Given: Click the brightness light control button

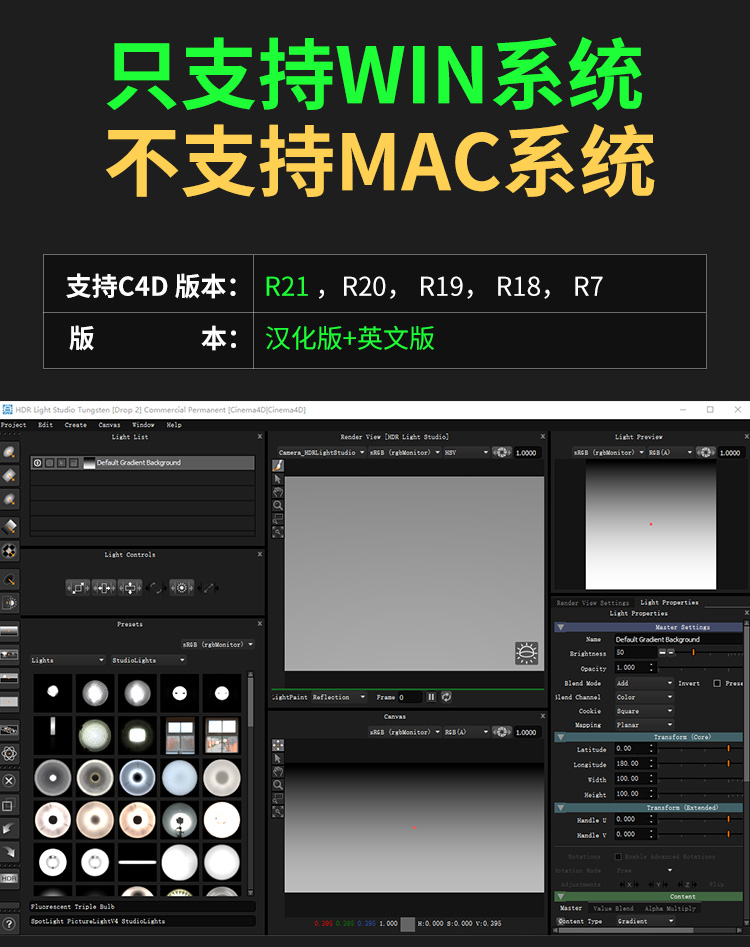Looking at the screenshot, I should [182, 587].
